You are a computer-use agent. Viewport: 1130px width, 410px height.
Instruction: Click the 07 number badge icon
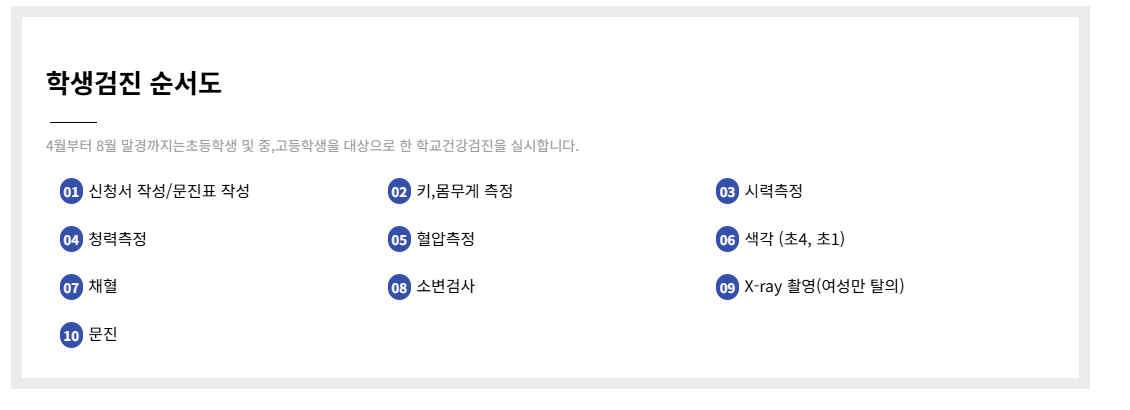[x=71, y=288]
